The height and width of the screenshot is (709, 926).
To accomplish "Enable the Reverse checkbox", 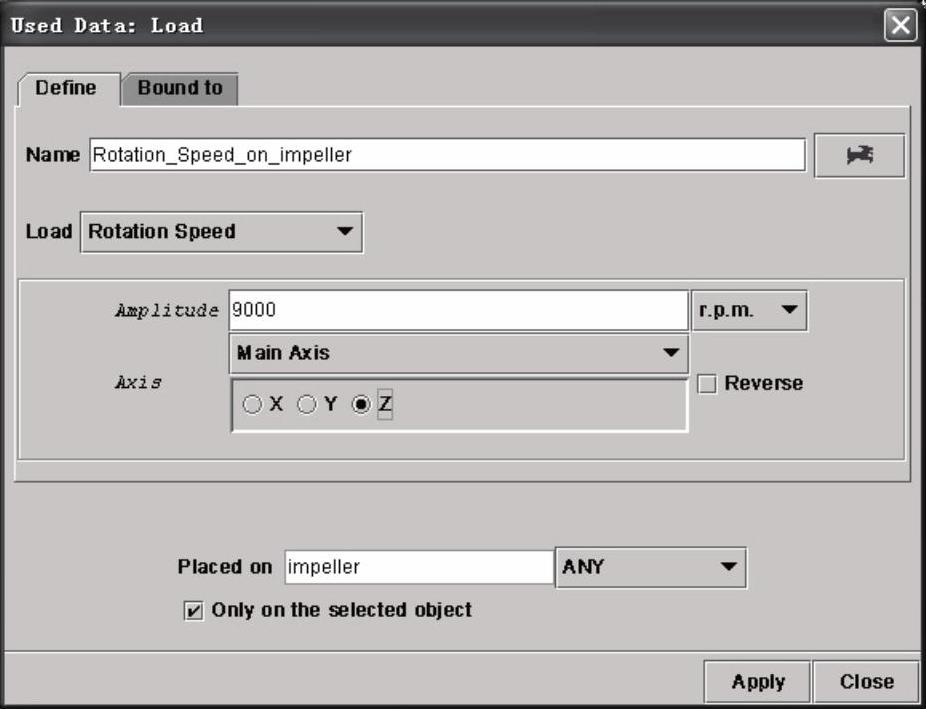I will pyautogui.click(x=707, y=384).
